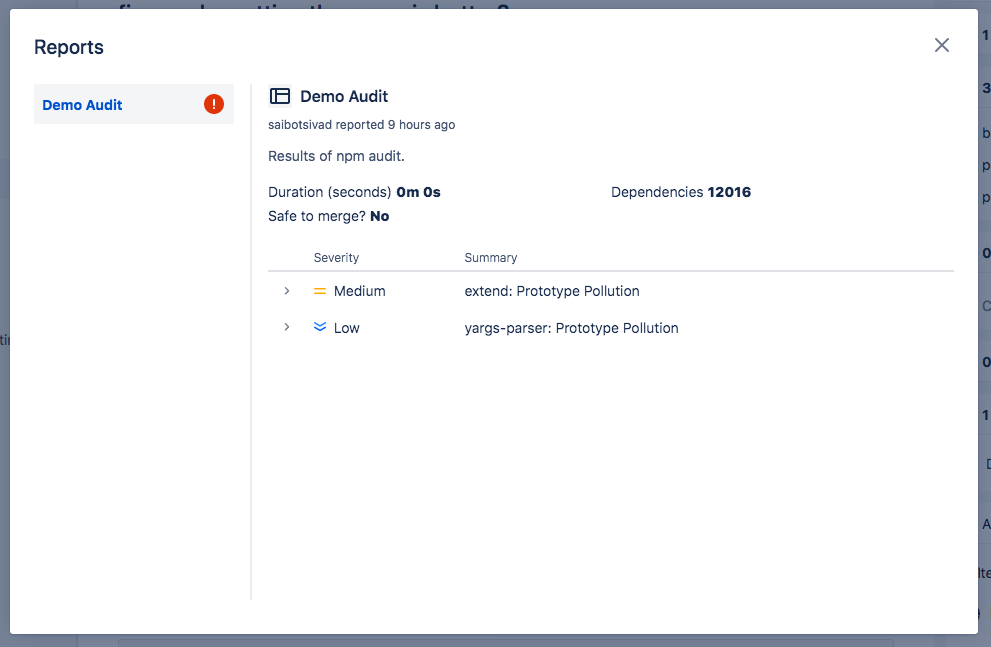Click the Reports dialog title
Viewport: 991px width, 647px height.
69,47
